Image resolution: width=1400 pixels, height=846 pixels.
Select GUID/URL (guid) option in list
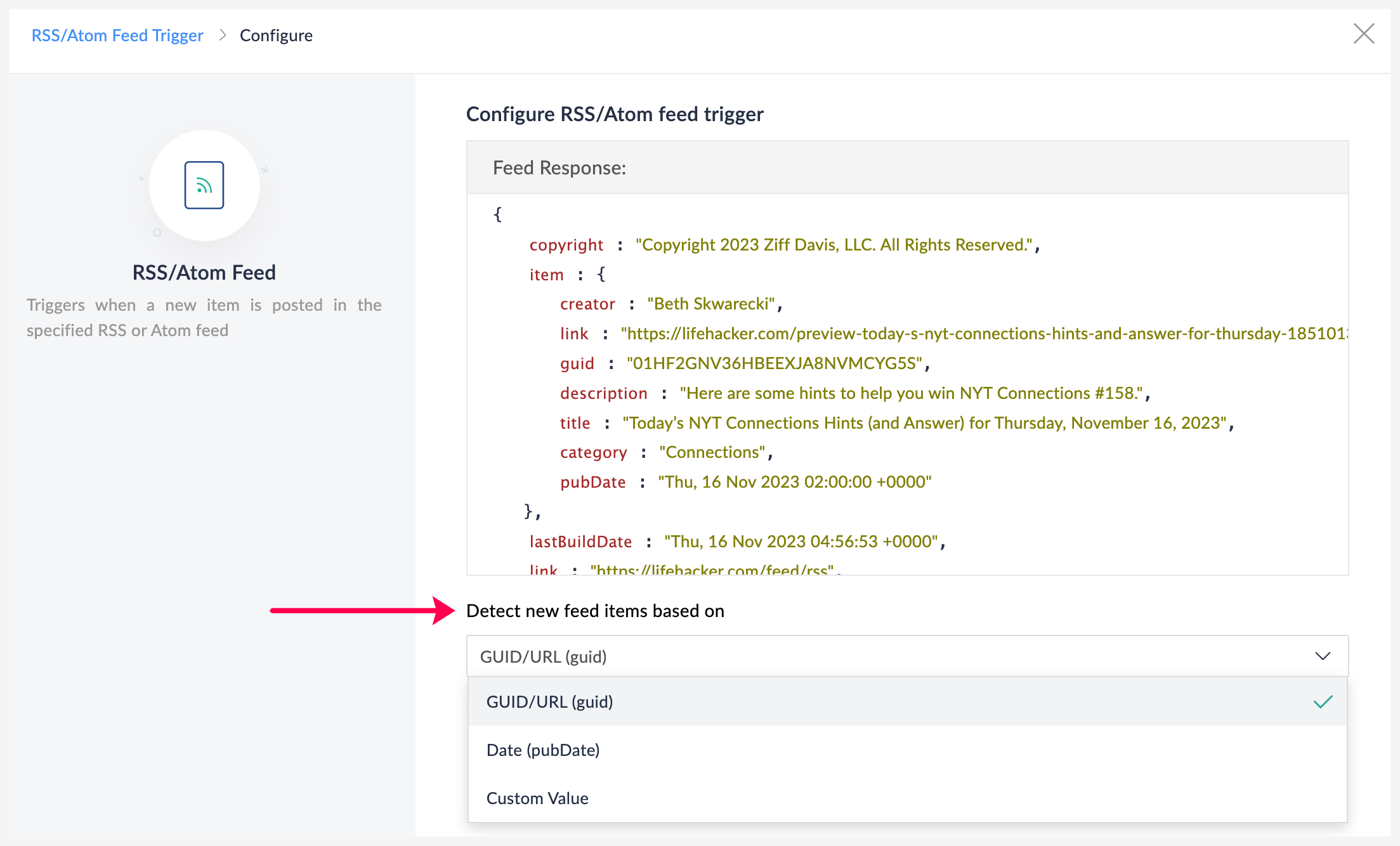549,702
